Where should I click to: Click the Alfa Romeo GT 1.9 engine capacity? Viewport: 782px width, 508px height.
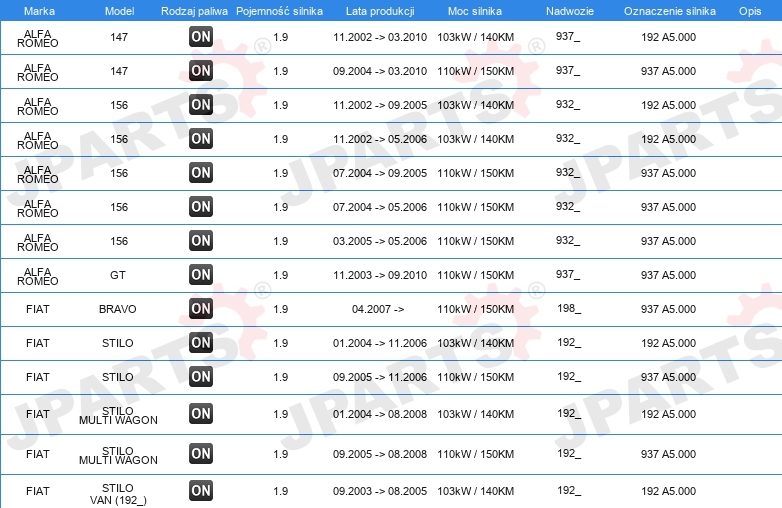point(281,275)
